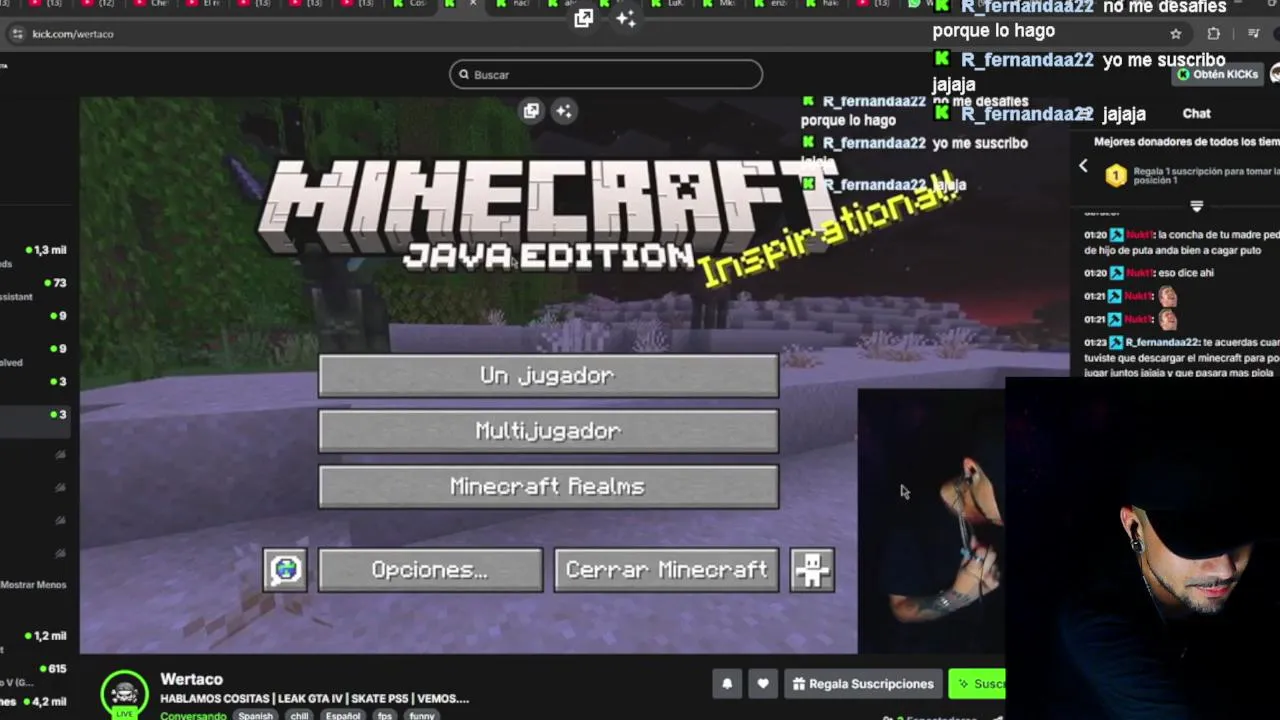Select the Spanish tag

click(x=255, y=716)
